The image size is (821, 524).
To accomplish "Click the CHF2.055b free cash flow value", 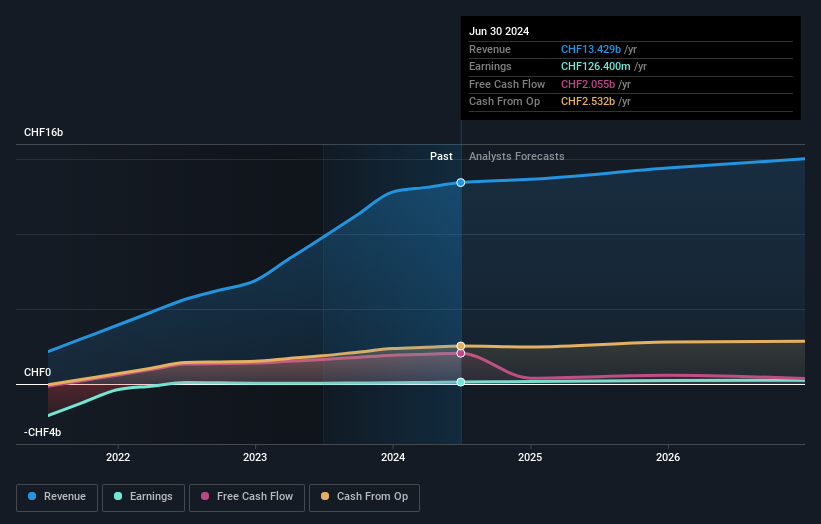I will click(x=587, y=84).
